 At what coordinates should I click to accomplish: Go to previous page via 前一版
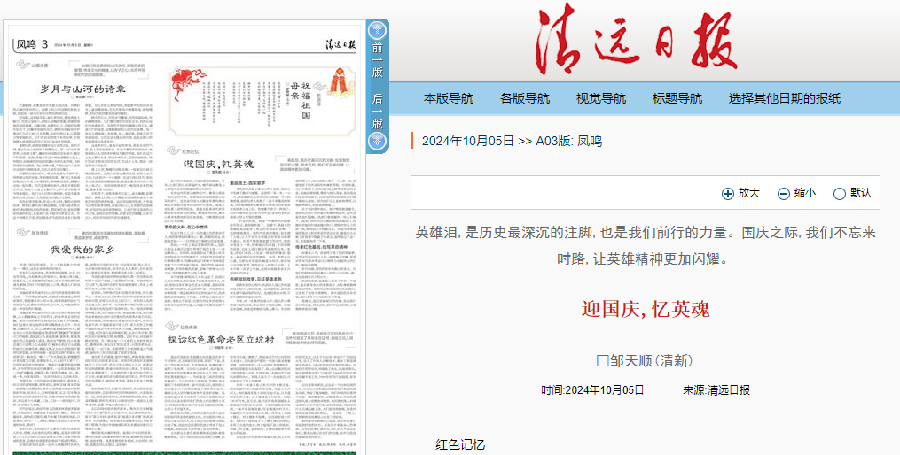coord(377,60)
